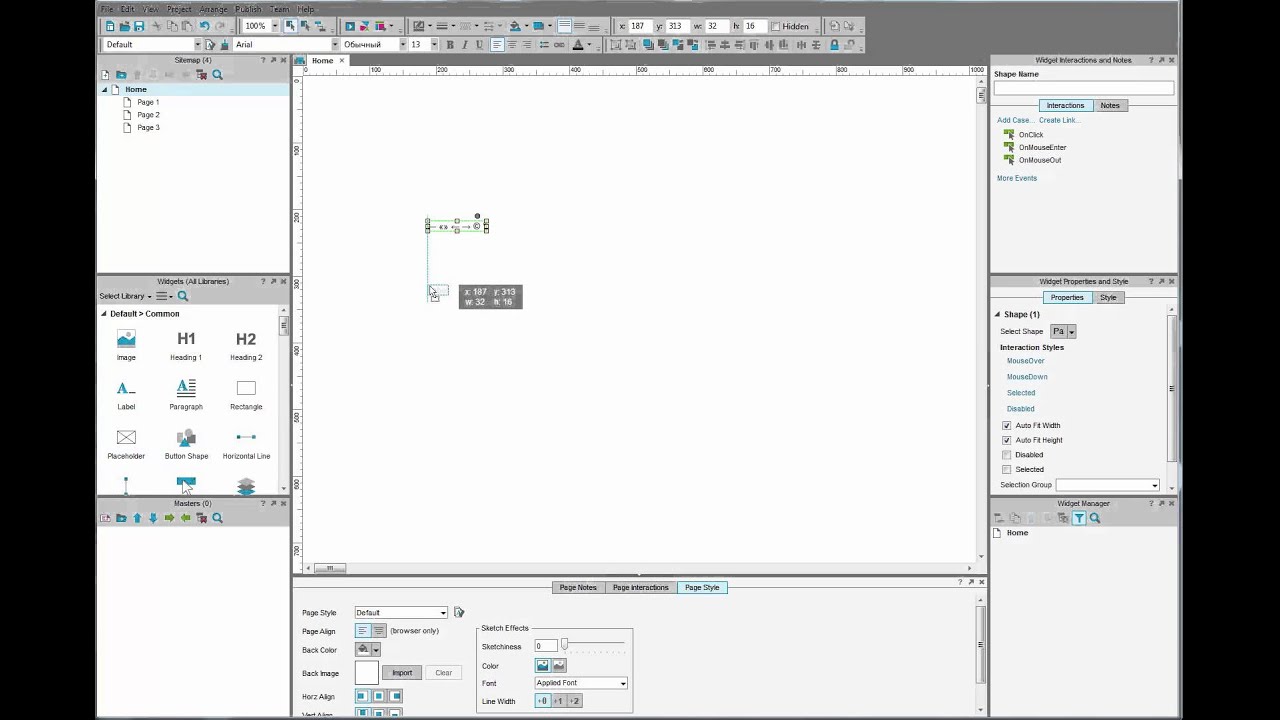Select the Rectangle widget
Image resolution: width=1280 pixels, height=720 pixels.
click(x=246, y=395)
